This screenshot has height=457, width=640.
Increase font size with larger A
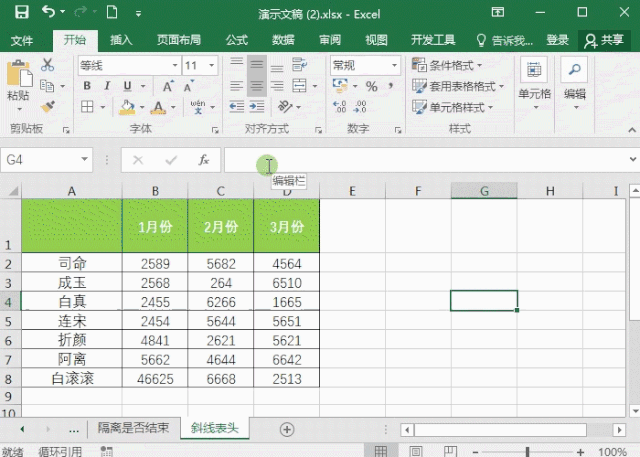point(168,86)
